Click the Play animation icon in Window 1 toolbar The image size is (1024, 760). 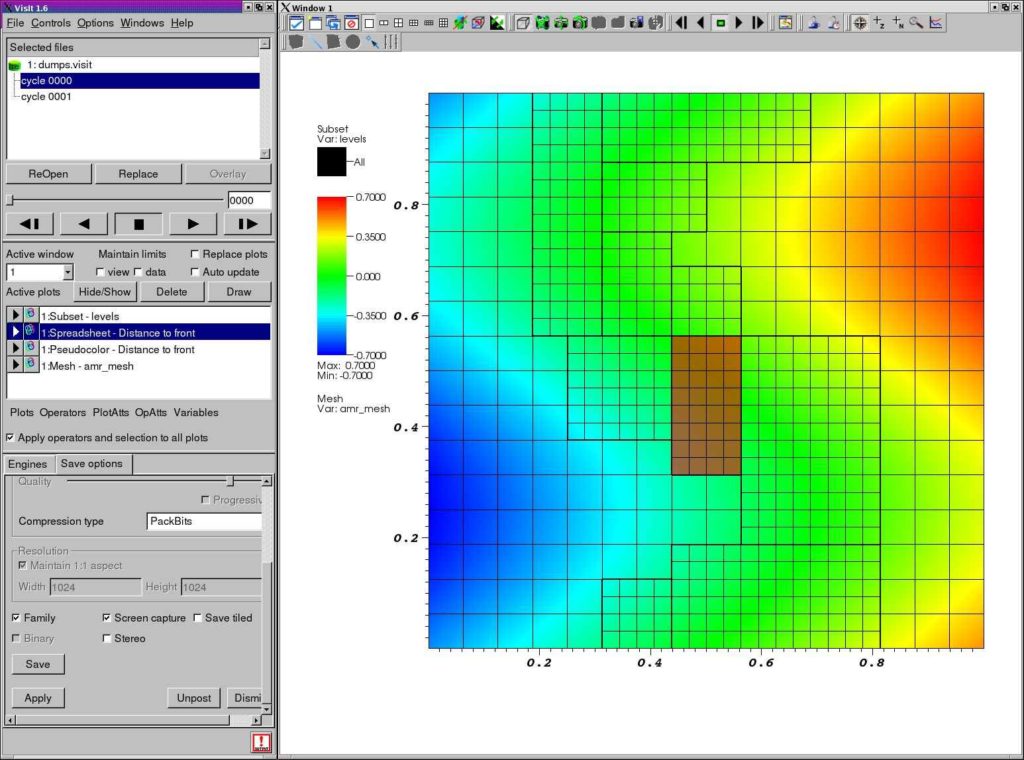(x=737, y=24)
